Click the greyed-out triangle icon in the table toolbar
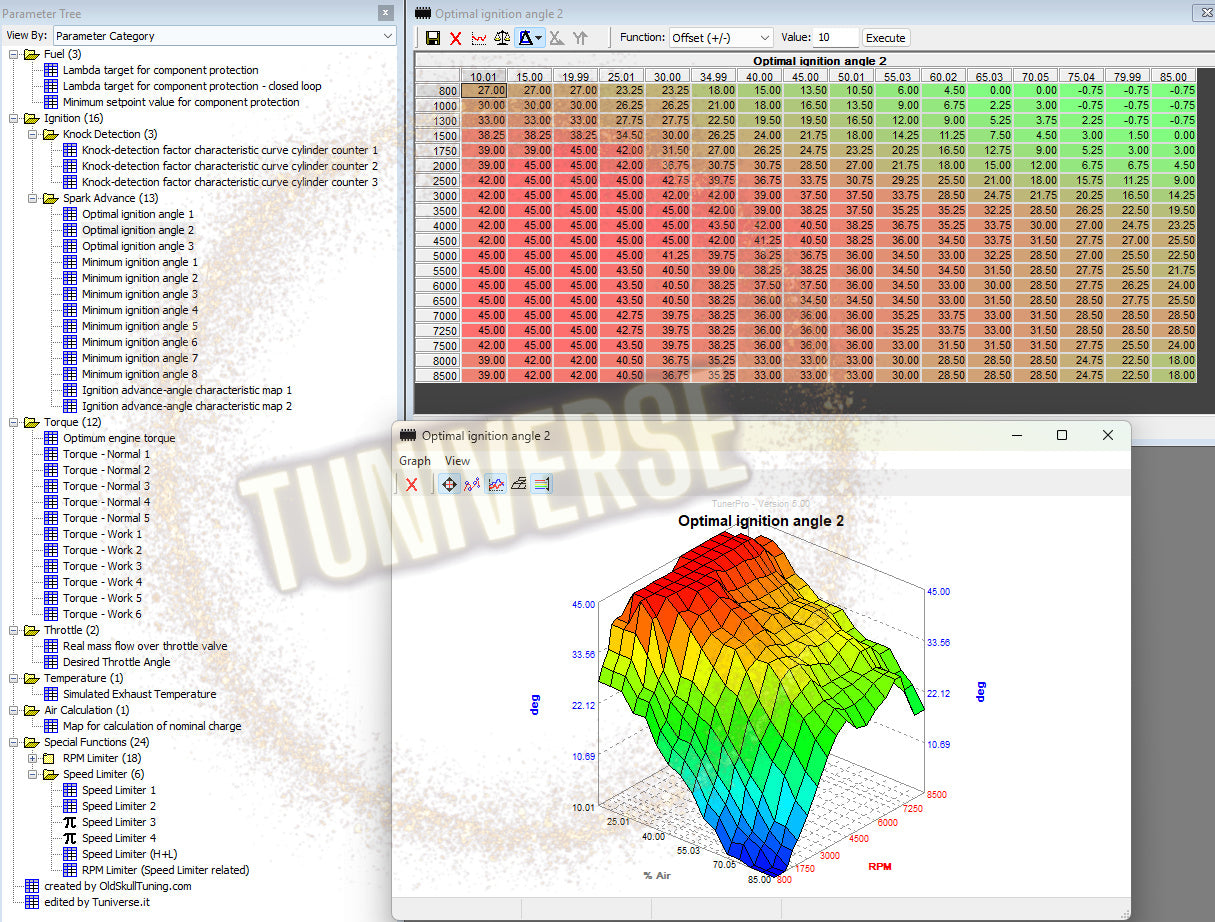 (x=556, y=38)
